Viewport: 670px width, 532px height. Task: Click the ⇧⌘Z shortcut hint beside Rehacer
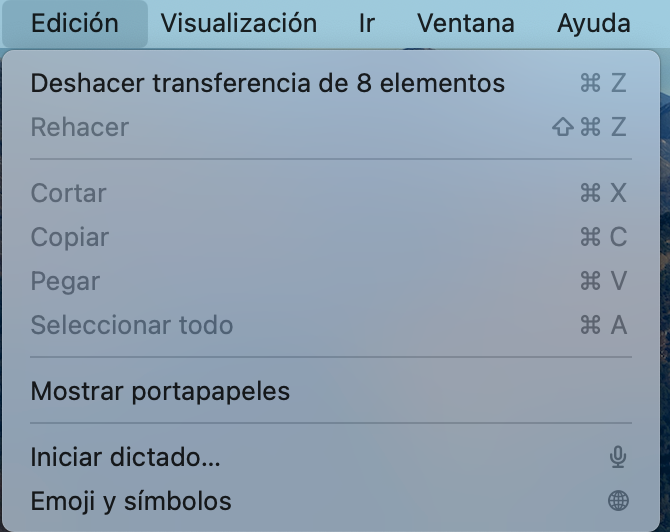(589, 127)
